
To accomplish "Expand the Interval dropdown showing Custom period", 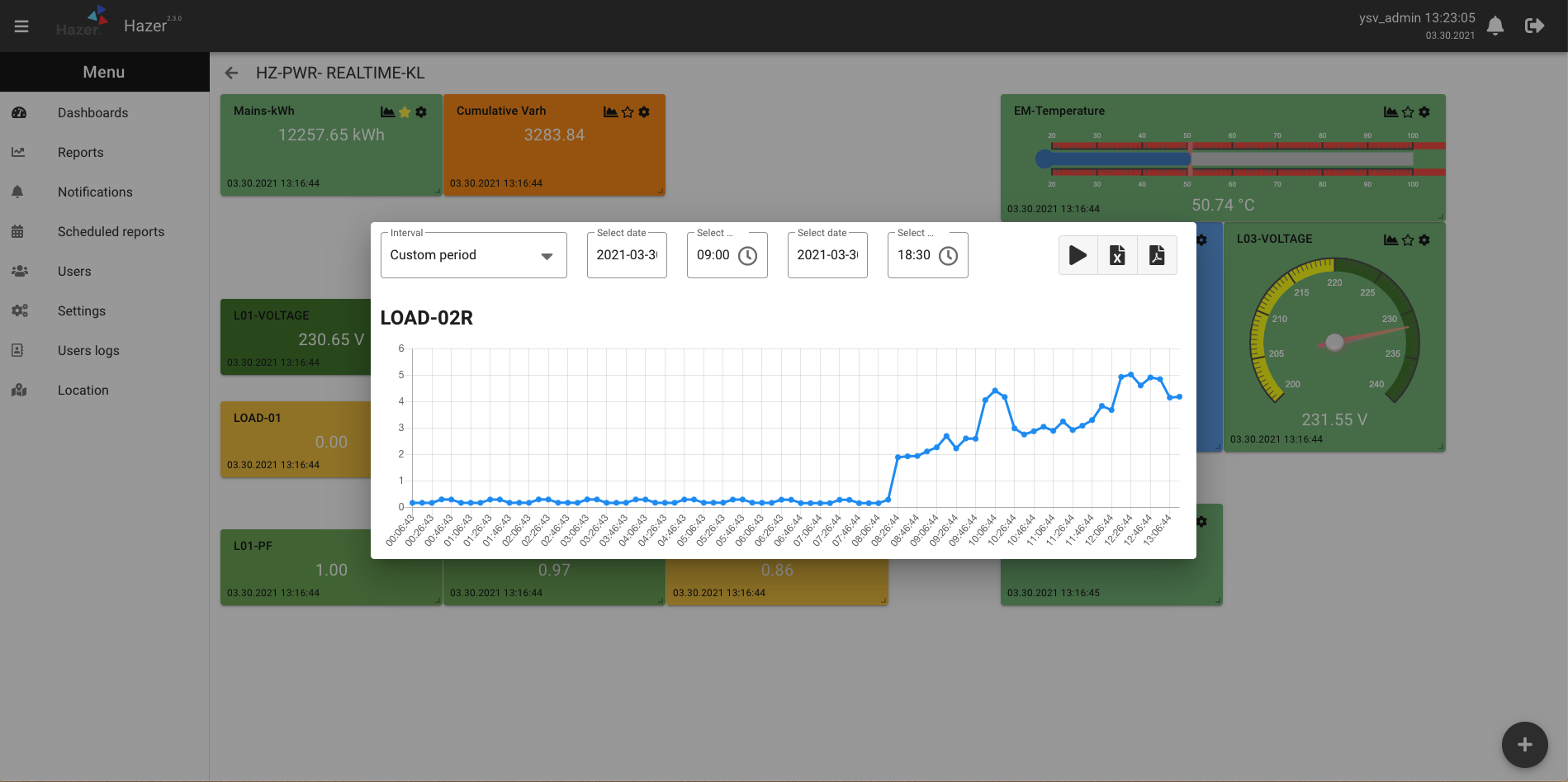I will (473, 255).
